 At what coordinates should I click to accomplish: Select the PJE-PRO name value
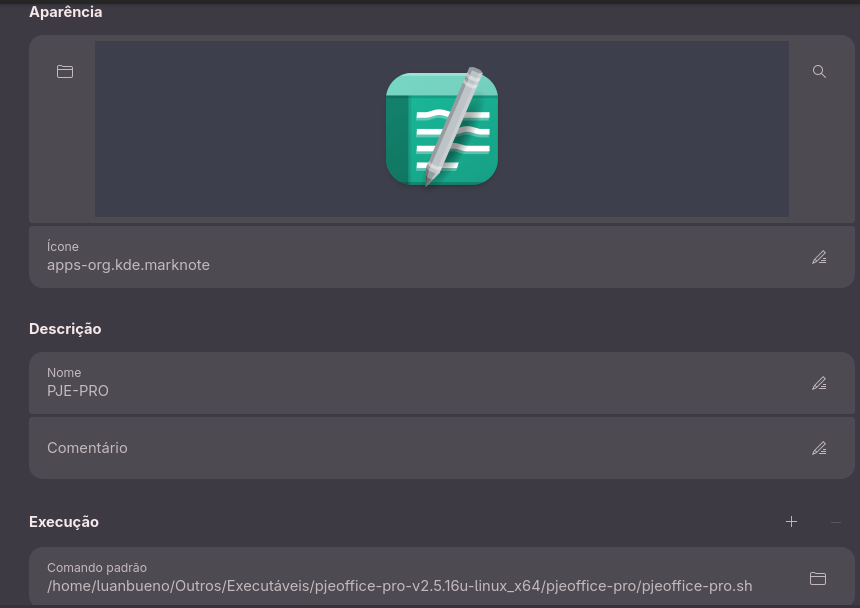(x=78, y=391)
